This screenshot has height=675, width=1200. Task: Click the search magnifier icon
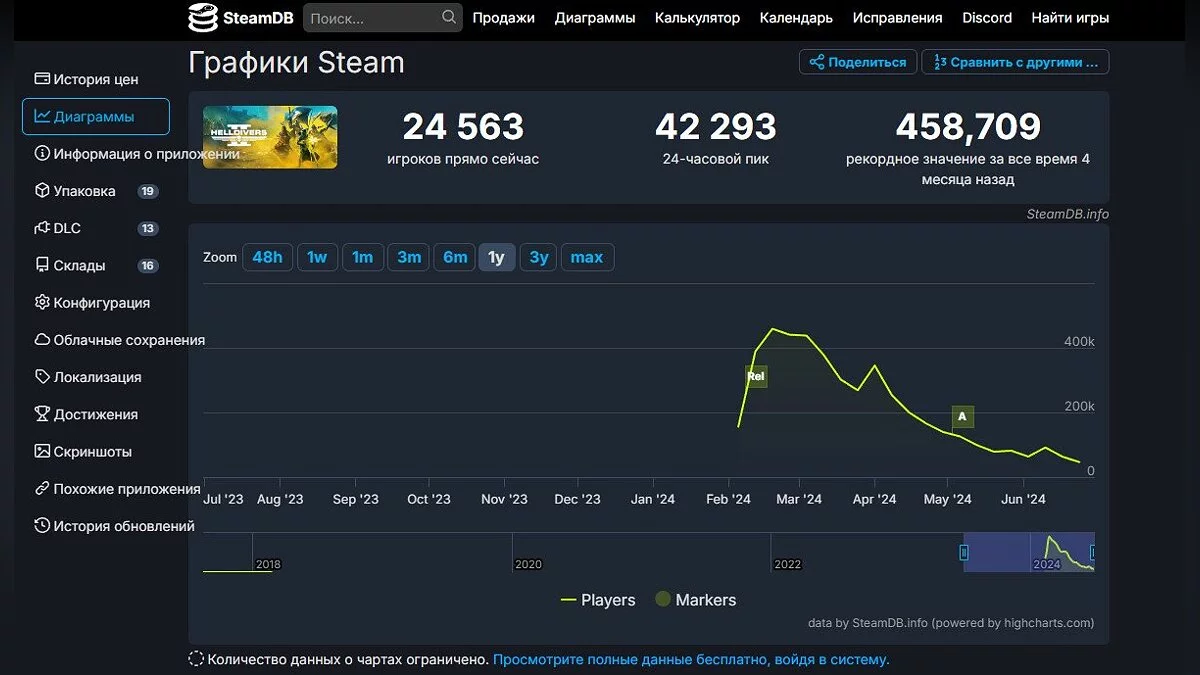pyautogui.click(x=449, y=17)
